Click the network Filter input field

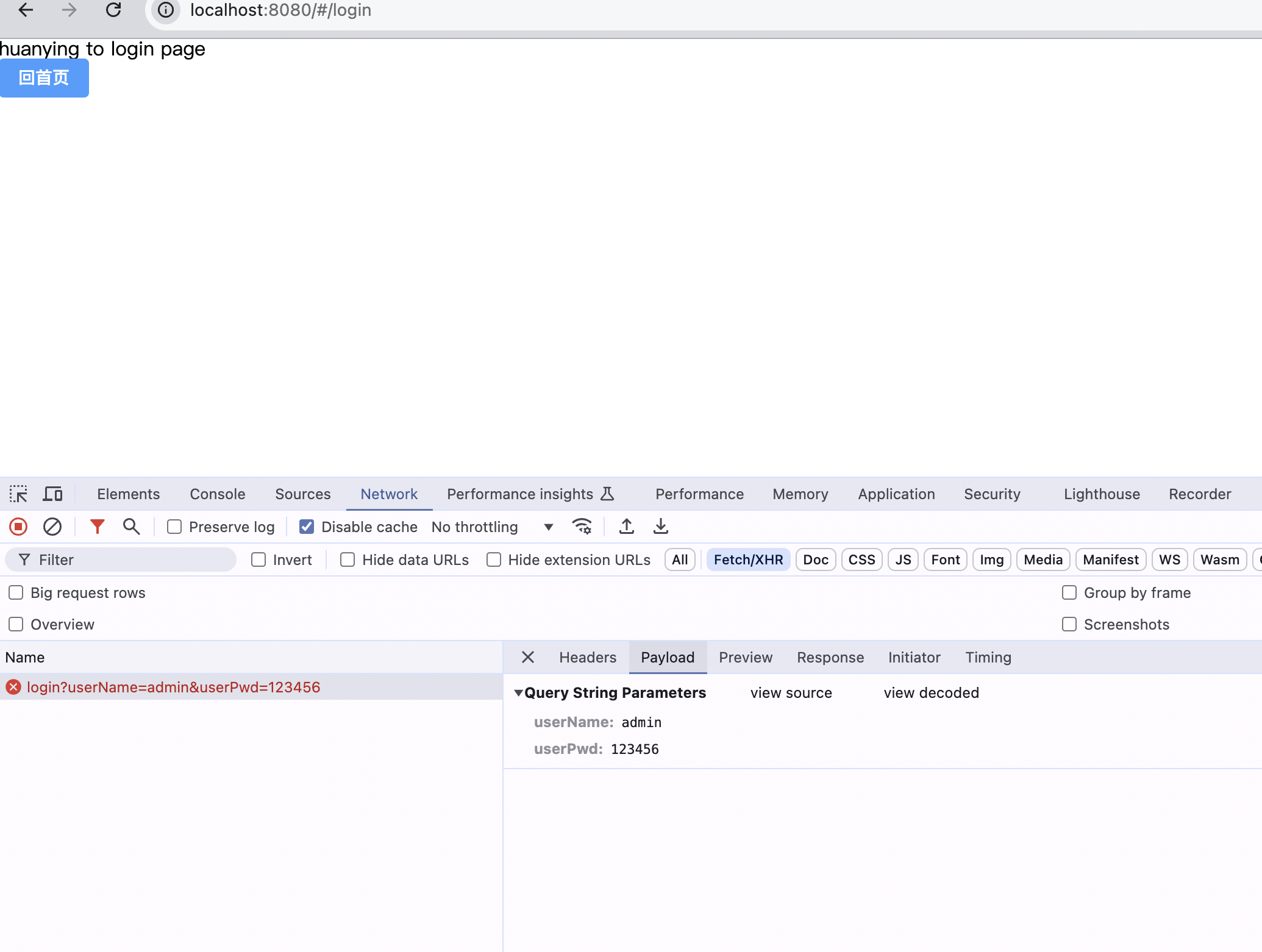pos(121,559)
